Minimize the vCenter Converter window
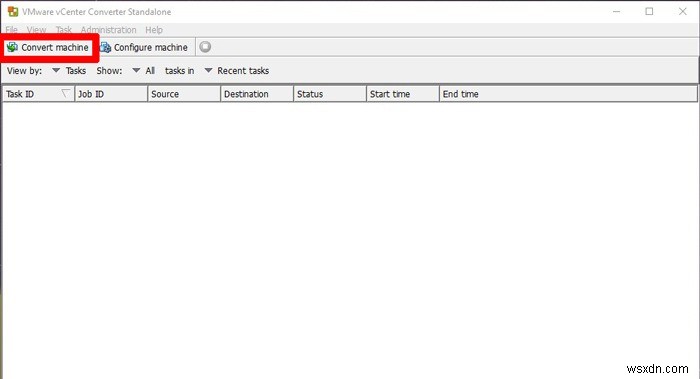The height and width of the screenshot is (379, 700). pos(617,12)
